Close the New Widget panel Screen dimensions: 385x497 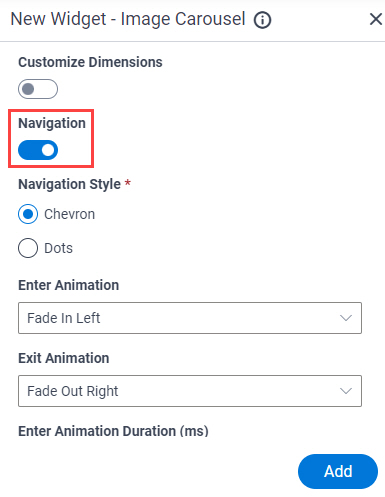[376, 19]
